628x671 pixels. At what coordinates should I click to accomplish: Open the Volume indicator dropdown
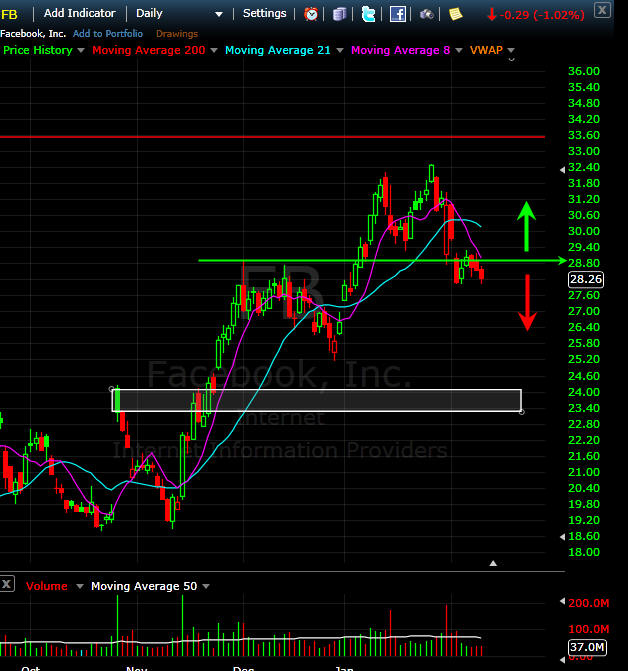pos(79,586)
